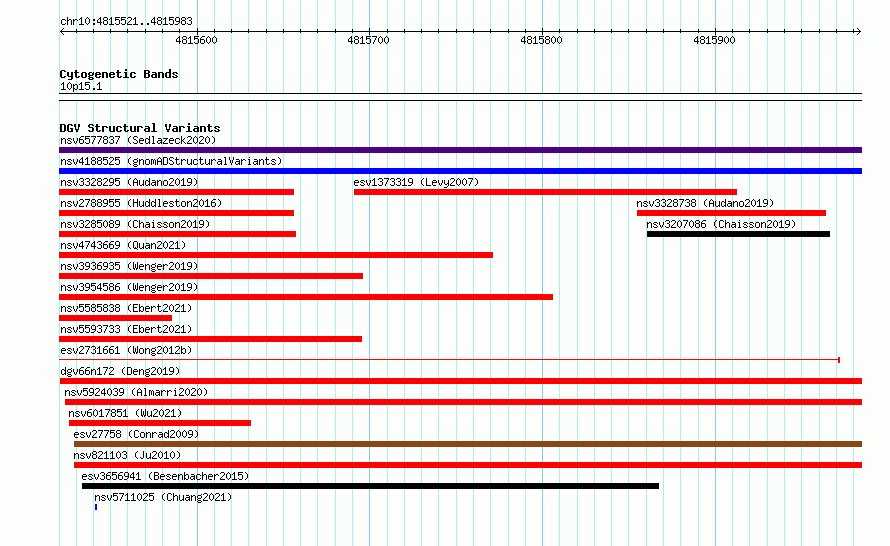The width and height of the screenshot is (890, 546).
Task: Click the nsv6017851 (Wu2021) label
Action: [x=125, y=413]
